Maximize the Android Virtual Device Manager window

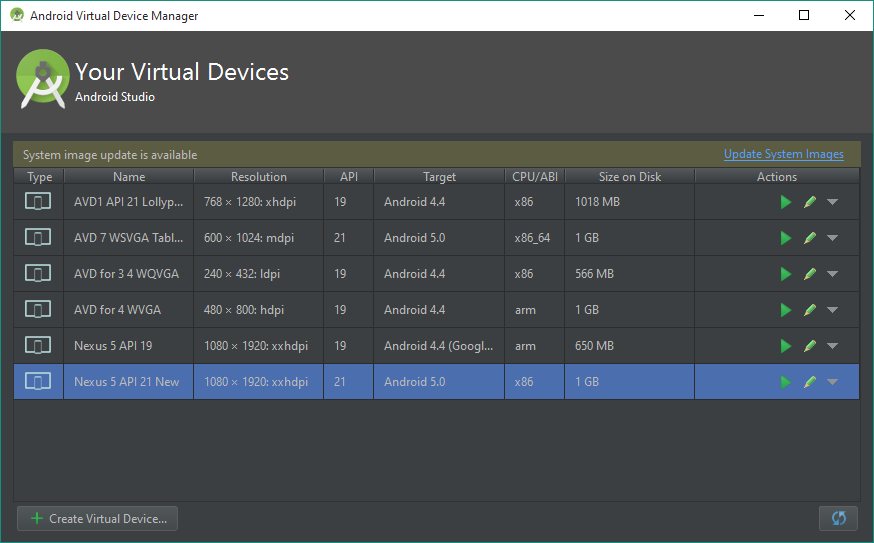point(804,15)
